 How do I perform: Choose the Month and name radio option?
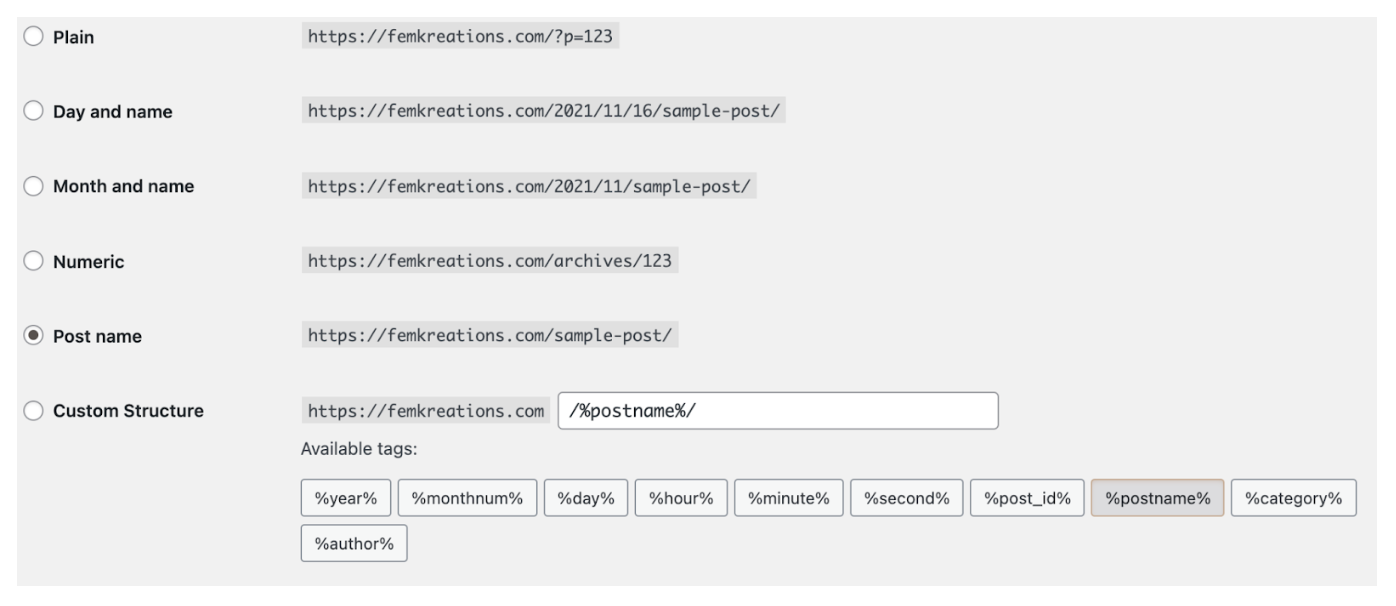[x=33, y=186]
